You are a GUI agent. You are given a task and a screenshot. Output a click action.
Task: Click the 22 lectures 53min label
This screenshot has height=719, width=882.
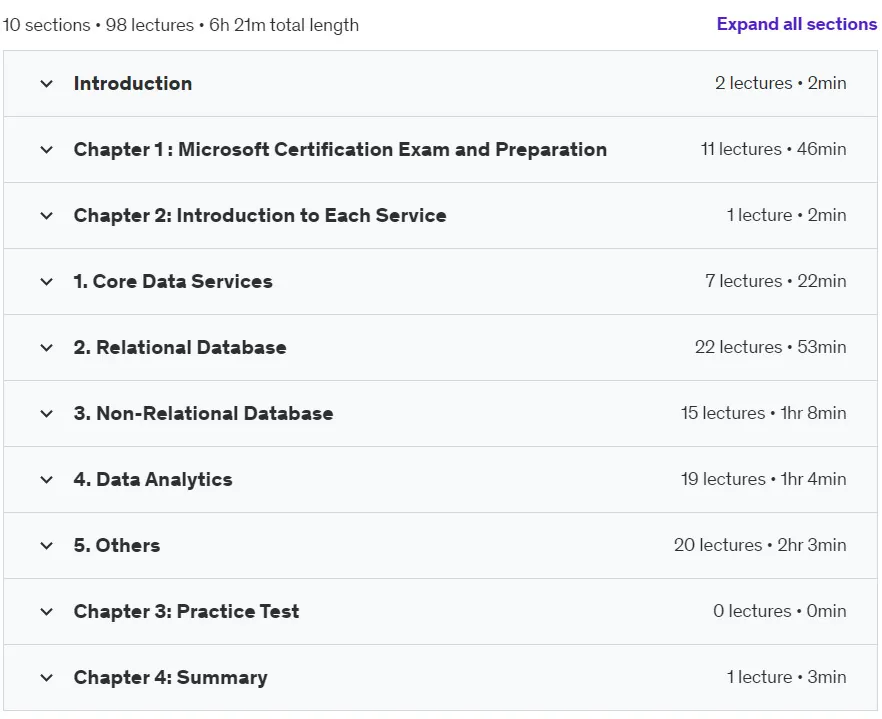771,347
